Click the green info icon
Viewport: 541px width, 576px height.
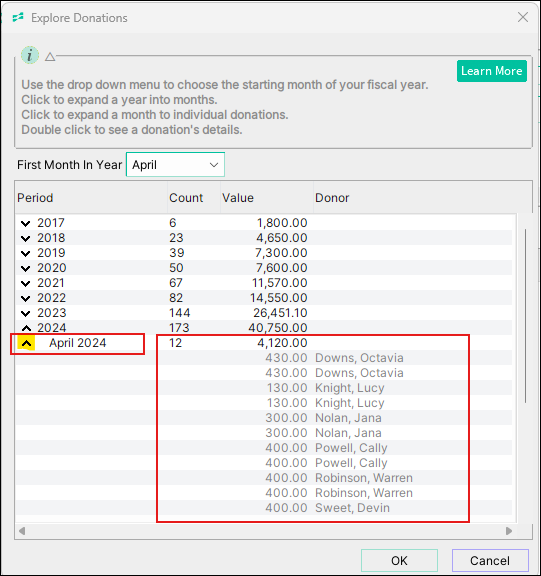click(30, 55)
